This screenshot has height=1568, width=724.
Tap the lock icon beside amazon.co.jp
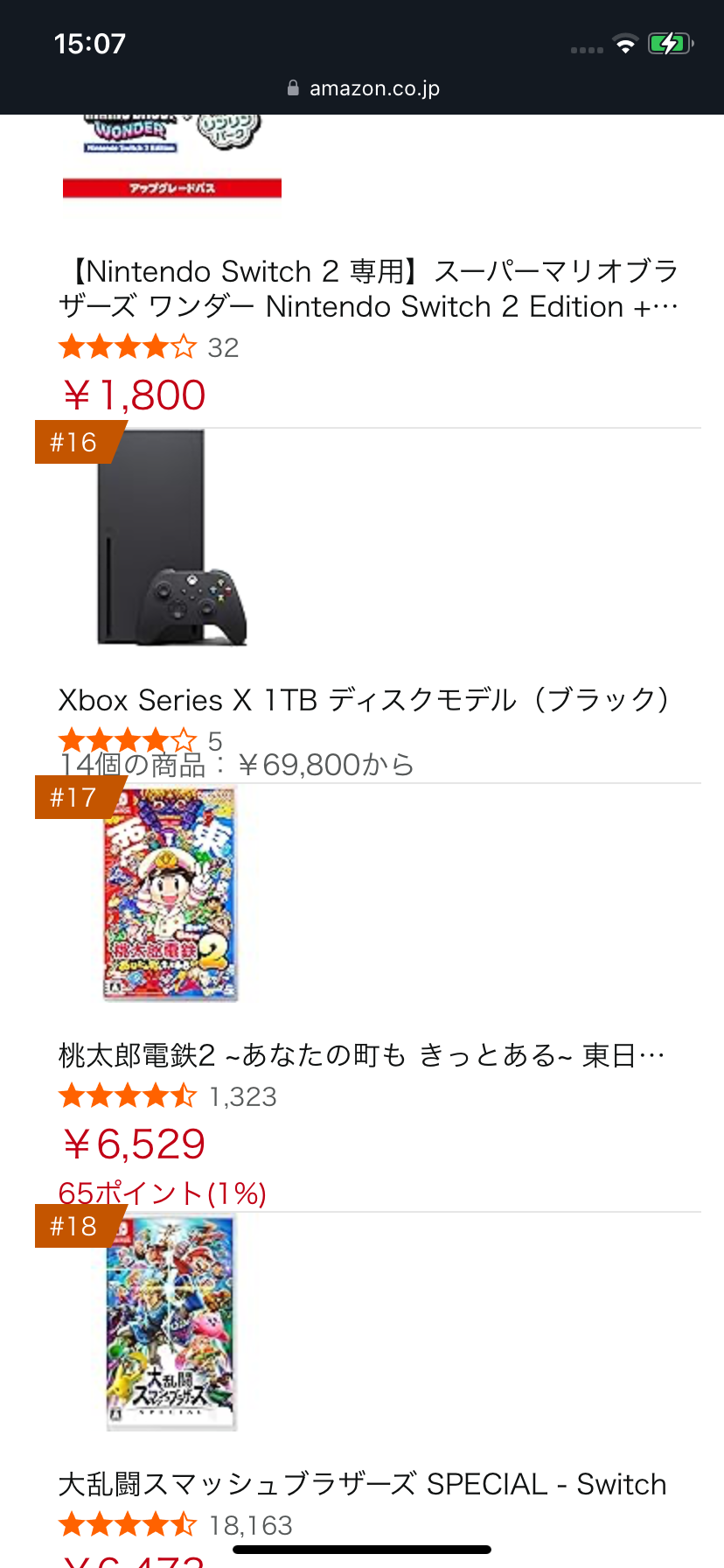[293, 88]
